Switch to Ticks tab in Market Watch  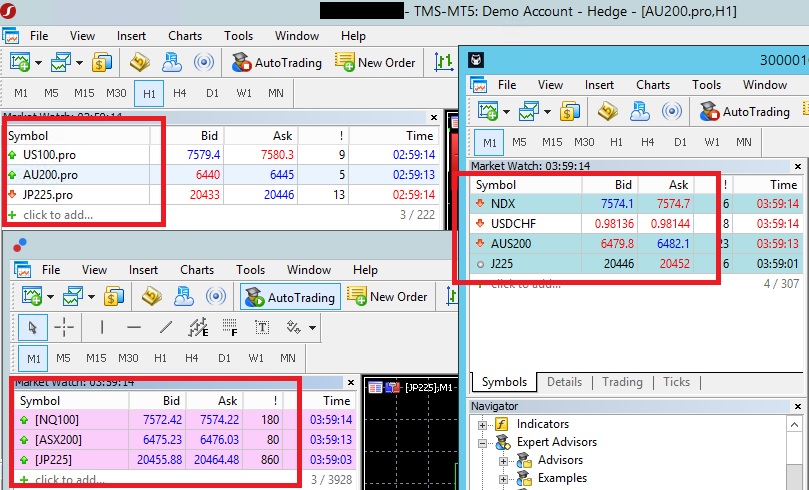(x=676, y=382)
